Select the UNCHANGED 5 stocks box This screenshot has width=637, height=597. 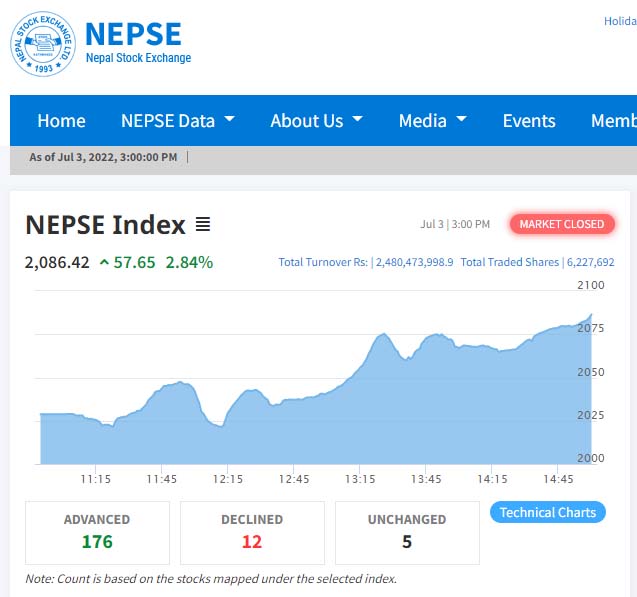click(407, 532)
